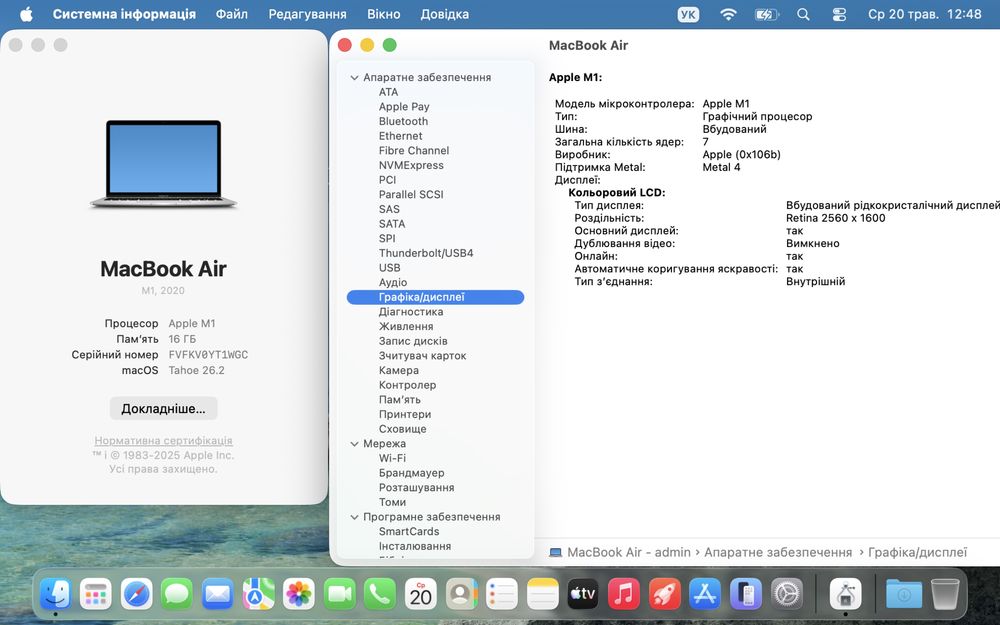This screenshot has height=625, width=1000.
Task: Open the Trash in the Dock
Action: (945, 594)
